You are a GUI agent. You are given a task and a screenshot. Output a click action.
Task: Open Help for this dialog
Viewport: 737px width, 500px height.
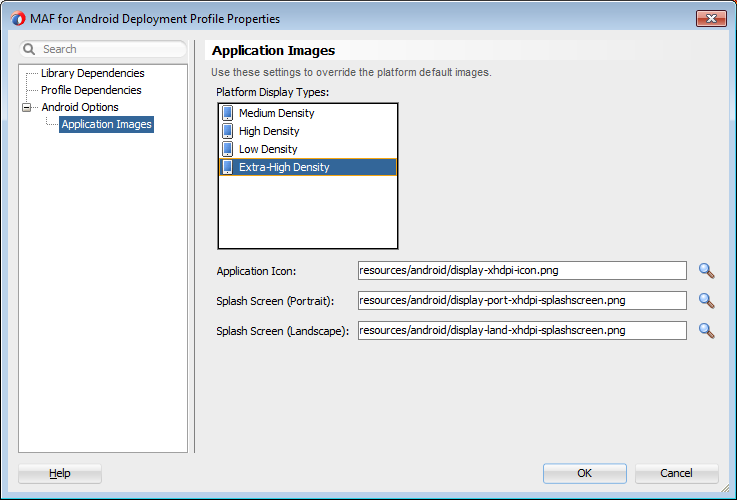(60, 473)
